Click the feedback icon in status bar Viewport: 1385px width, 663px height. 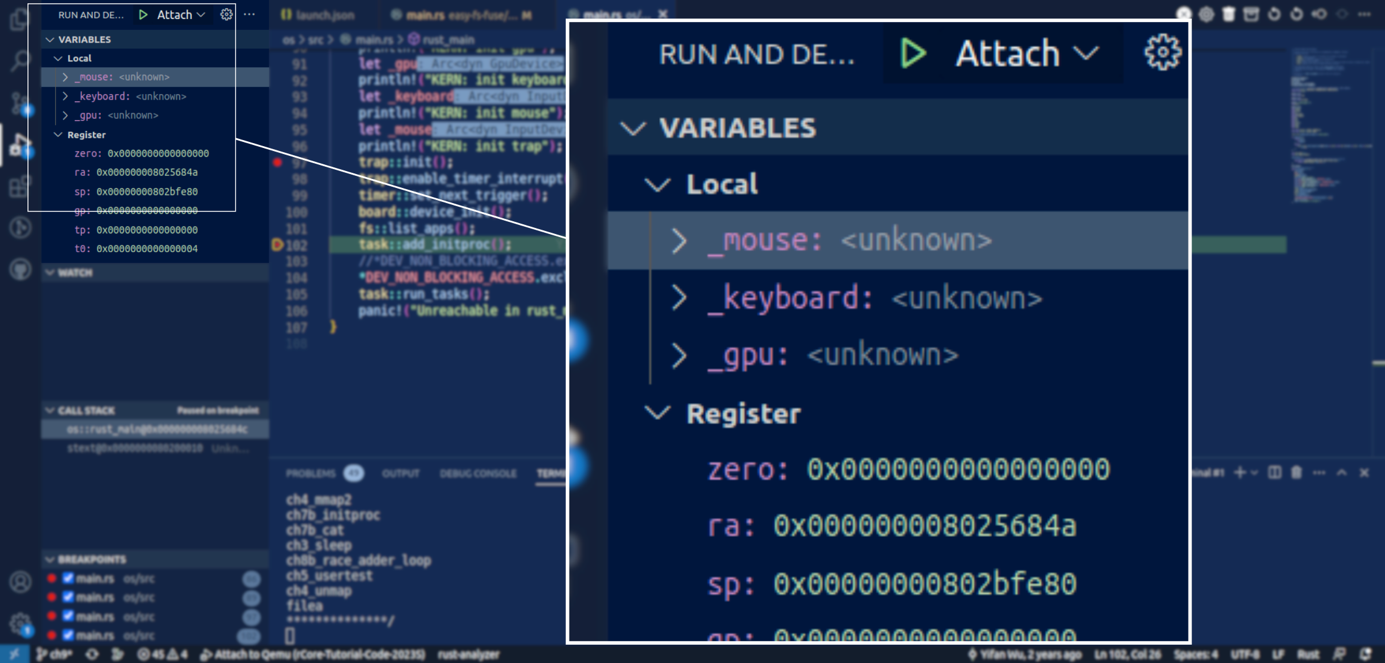(1340, 654)
